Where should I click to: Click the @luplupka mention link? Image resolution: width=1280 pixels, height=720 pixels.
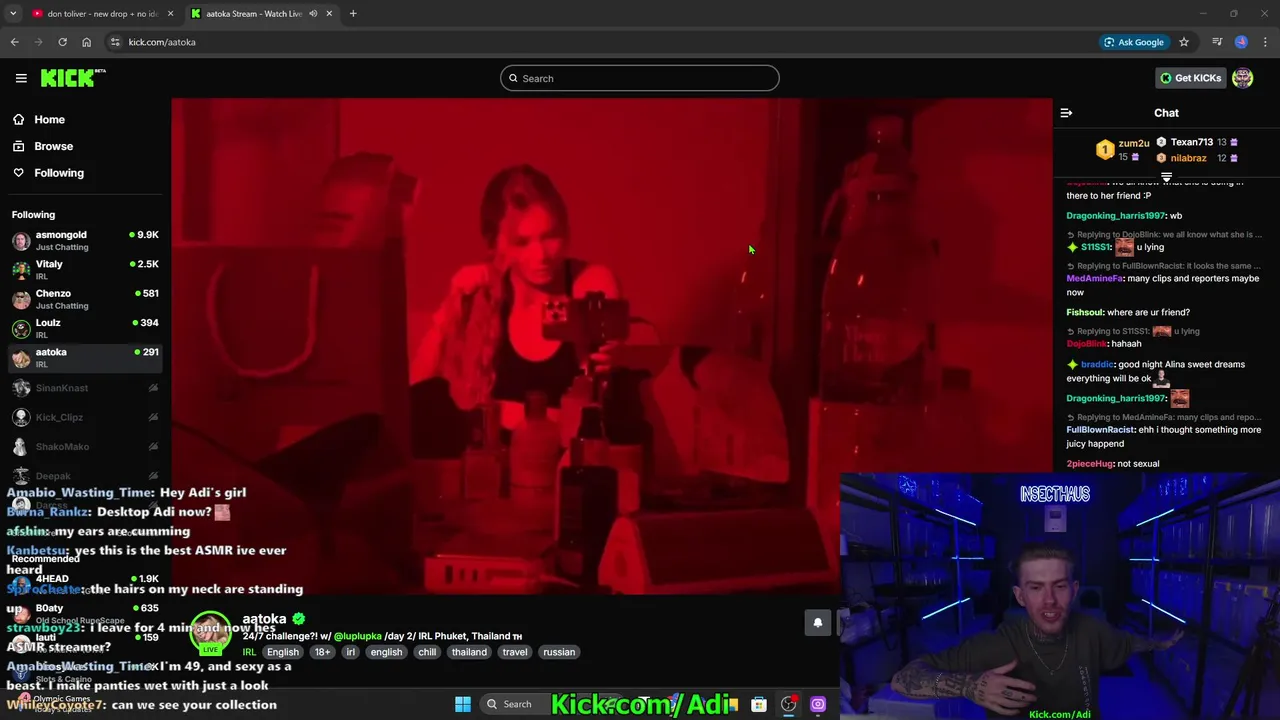(357, 636)
